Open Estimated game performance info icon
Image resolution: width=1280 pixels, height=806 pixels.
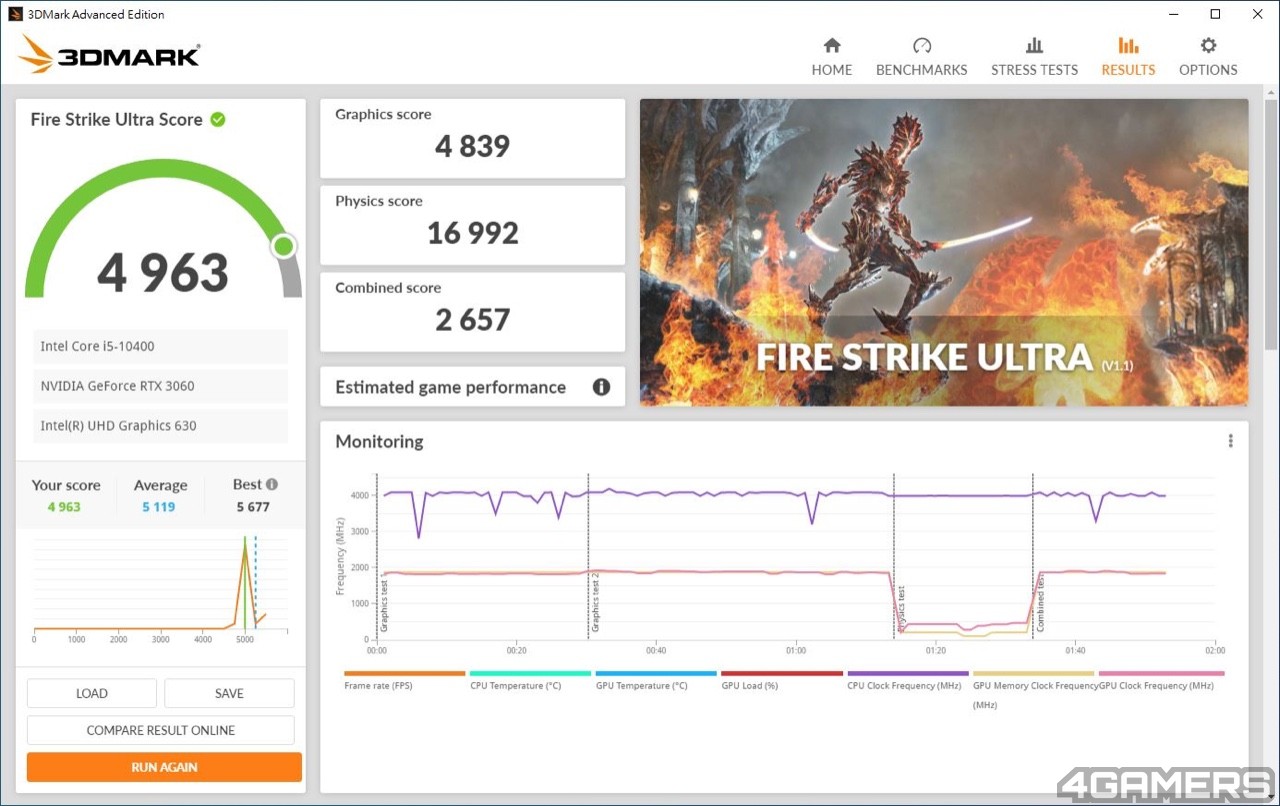[x=601, y=387]
